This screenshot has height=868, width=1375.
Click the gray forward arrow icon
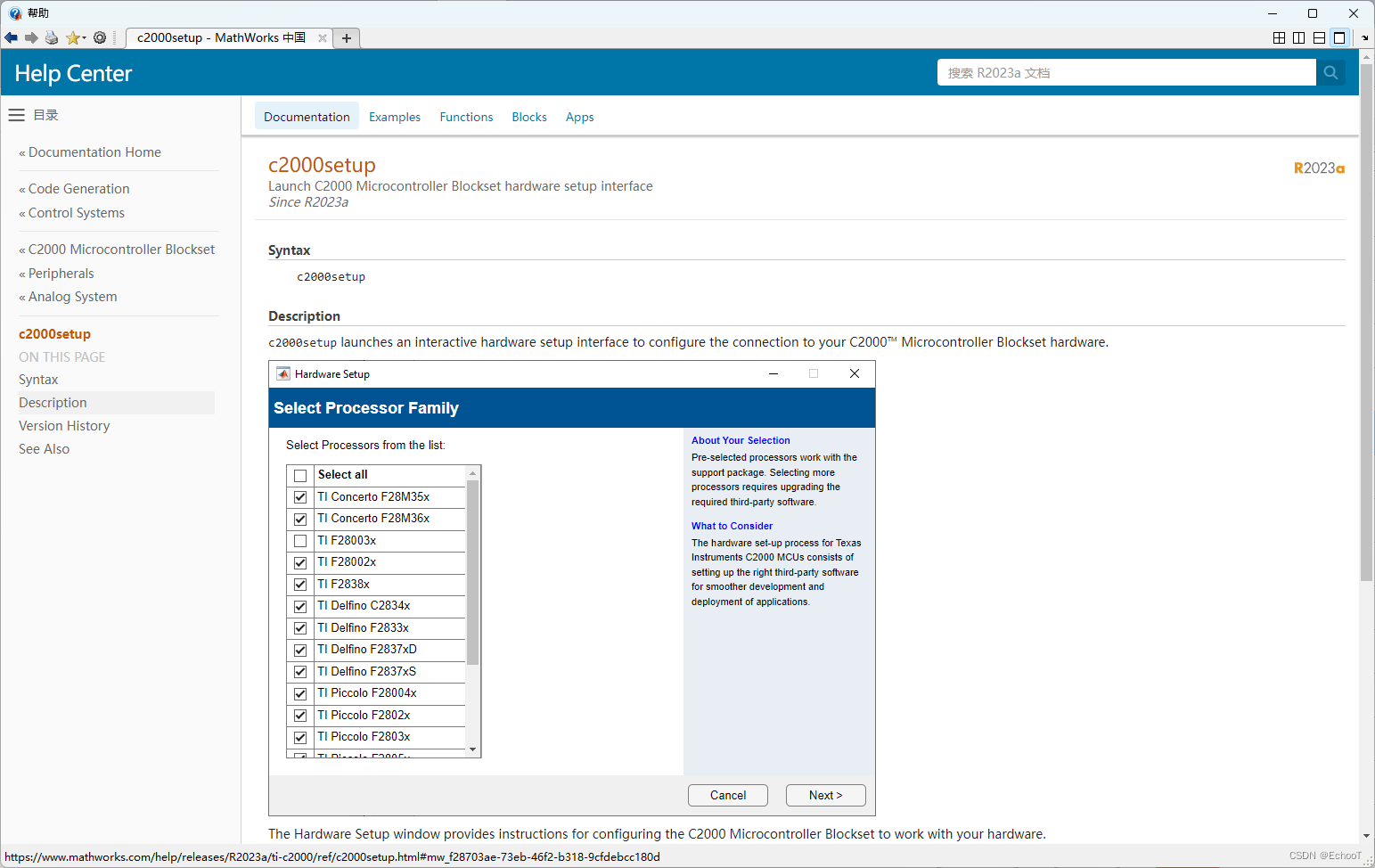click(x=31, y=37)
